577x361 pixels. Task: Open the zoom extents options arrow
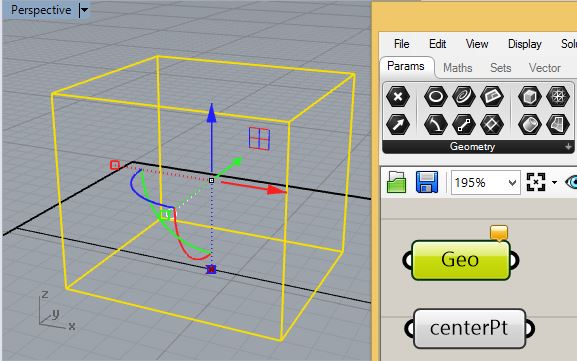tap(554, 182)
